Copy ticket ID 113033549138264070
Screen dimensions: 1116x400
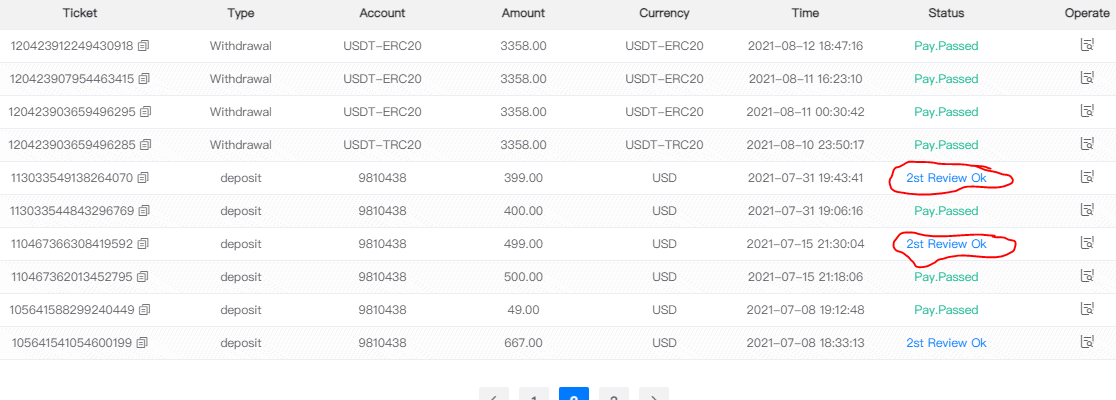click(x=144, y=178)
